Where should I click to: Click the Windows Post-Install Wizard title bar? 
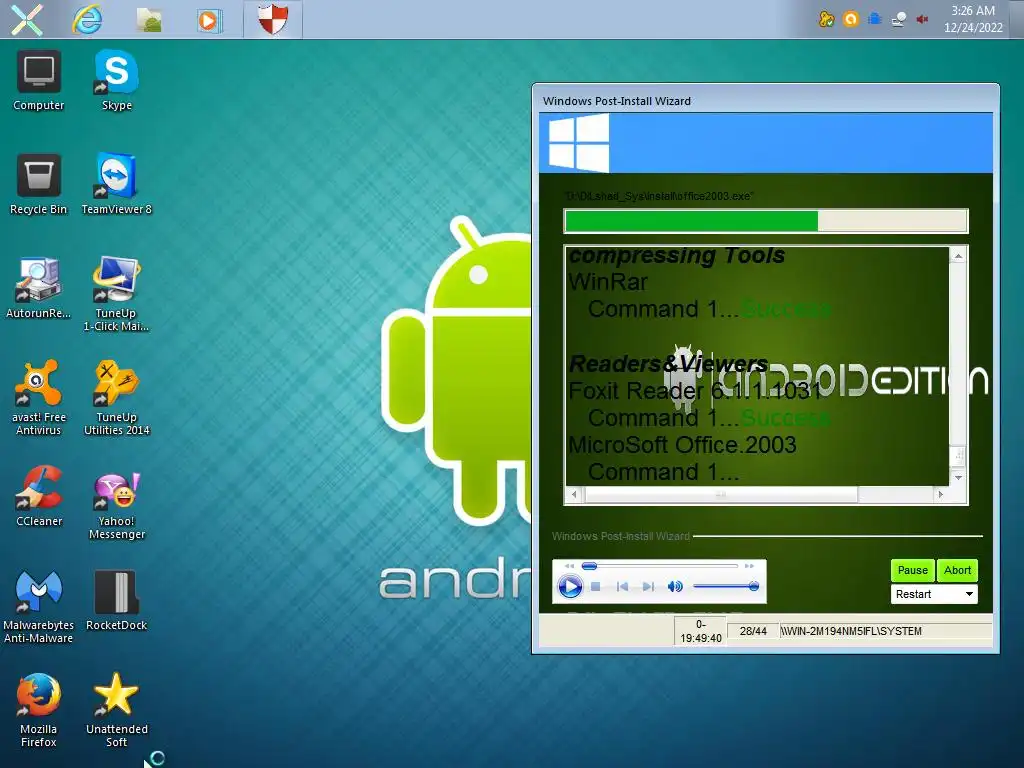765,101
